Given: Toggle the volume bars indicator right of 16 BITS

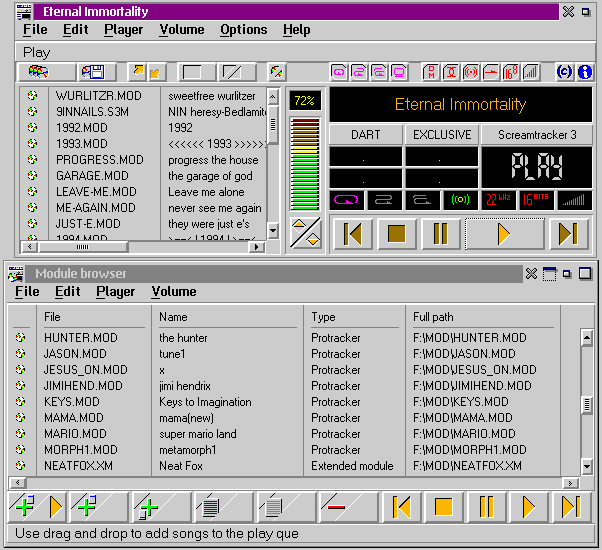Looking at the screenshot, I should (574, 200).
